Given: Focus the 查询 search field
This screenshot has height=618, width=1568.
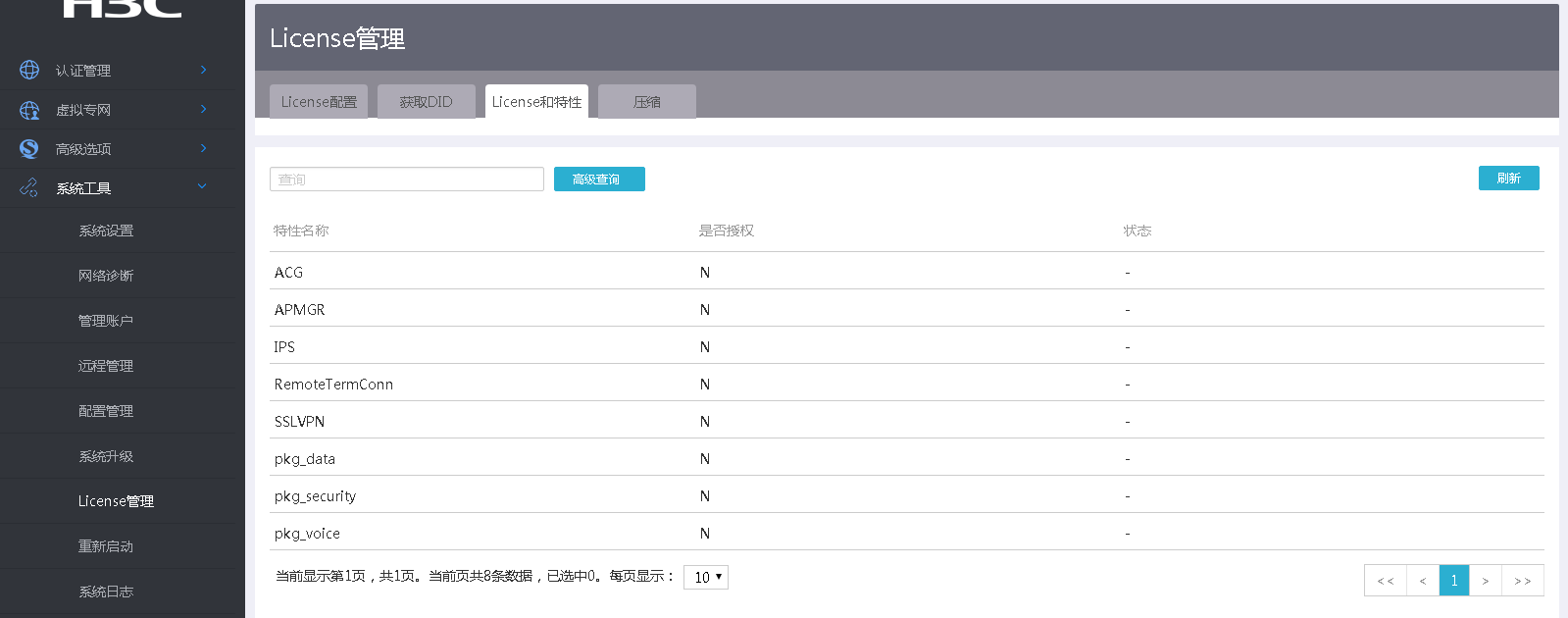Looking at the screenshot, I should pos(407,179).
